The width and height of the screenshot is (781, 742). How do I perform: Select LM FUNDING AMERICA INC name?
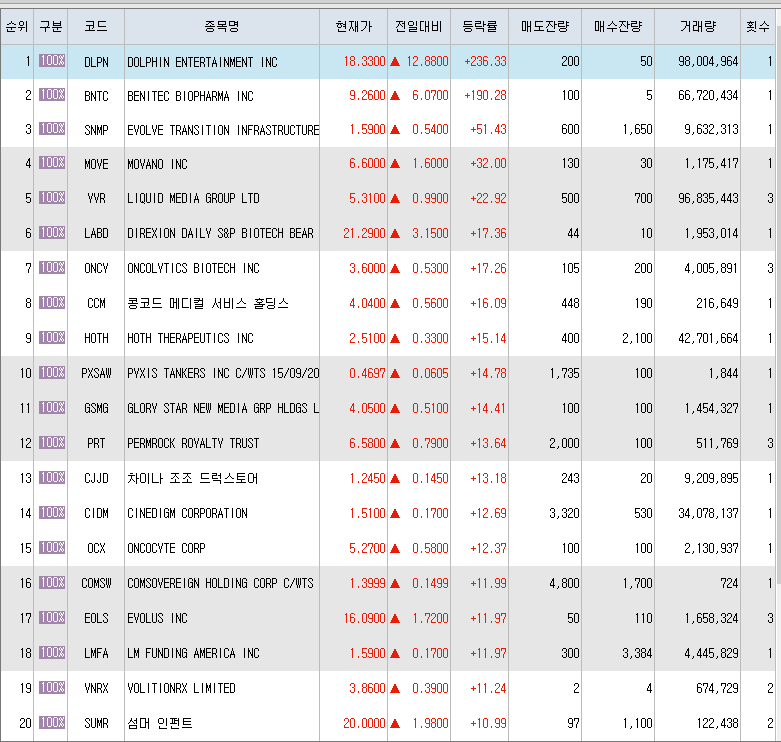pyautogui.click(x=193, y=653)
